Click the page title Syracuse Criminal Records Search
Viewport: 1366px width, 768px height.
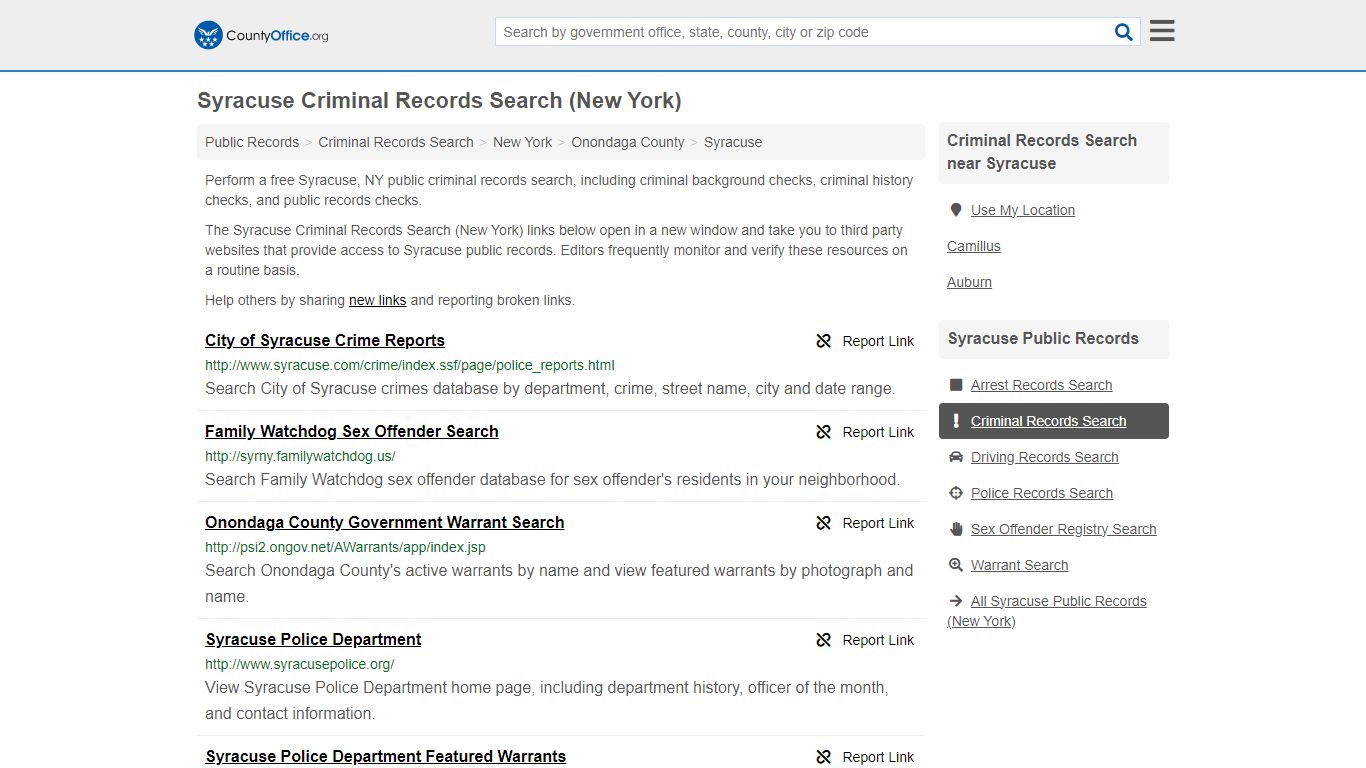[439, 101]
